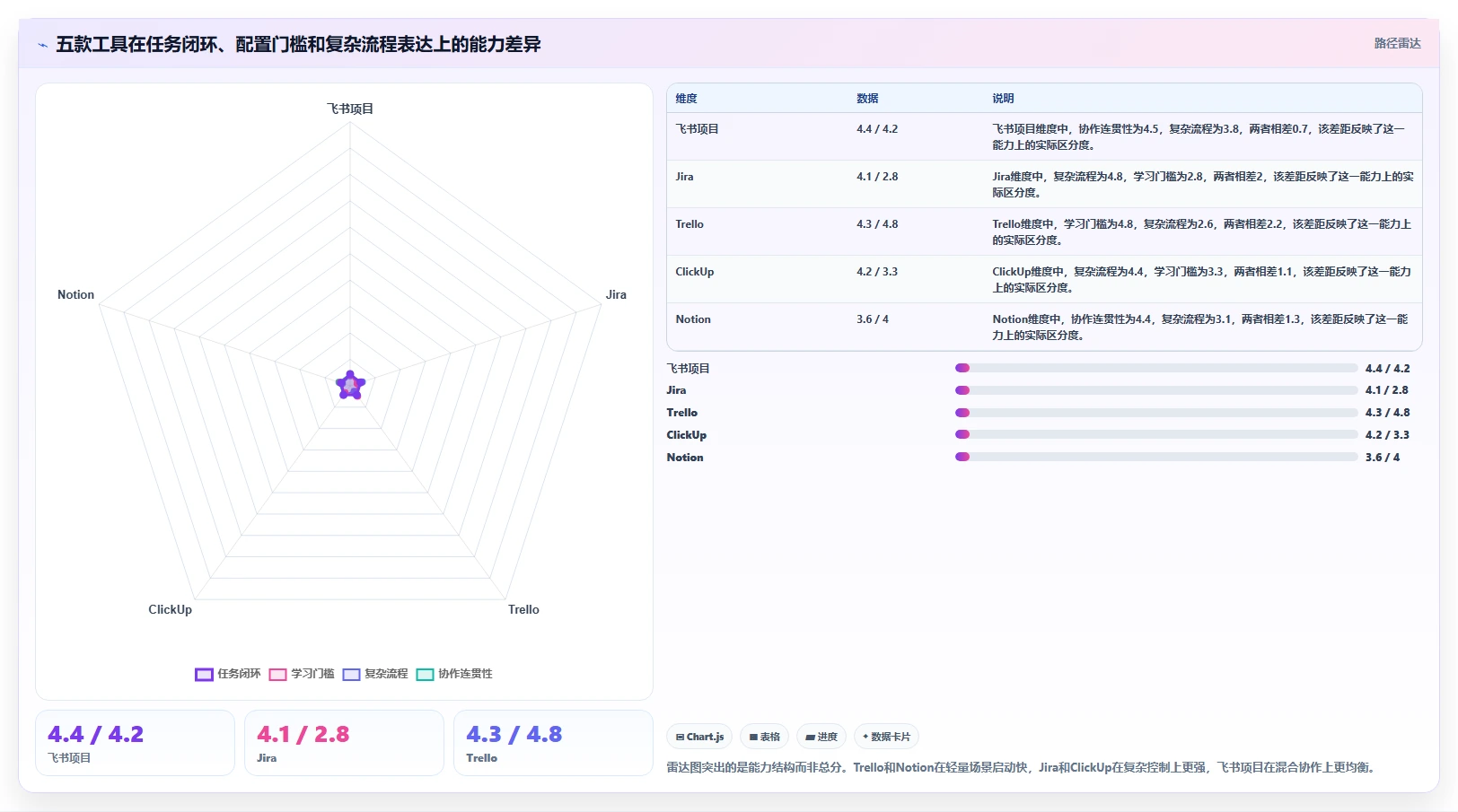The width and height of the screenshot is (1458, 812).
Task: Select the 飞书项目 table row name
Action: point(698,129)
